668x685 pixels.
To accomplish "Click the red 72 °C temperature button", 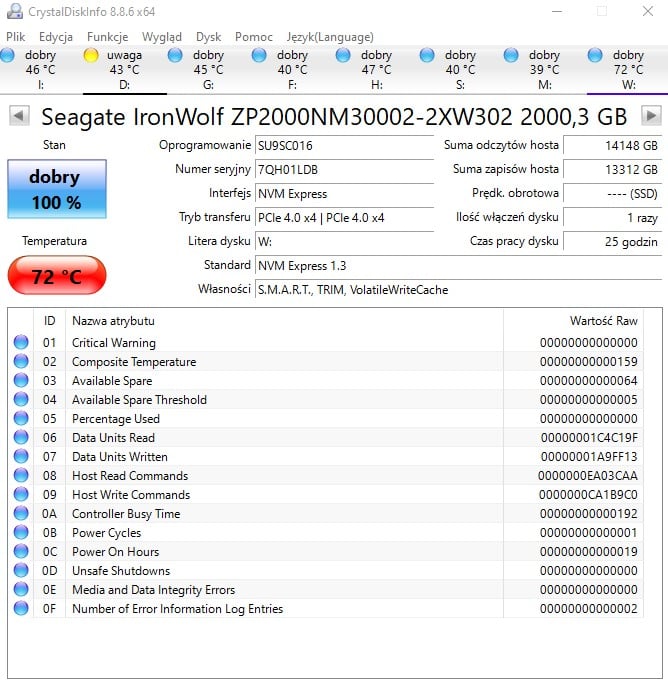I will [x=57, y=276].
